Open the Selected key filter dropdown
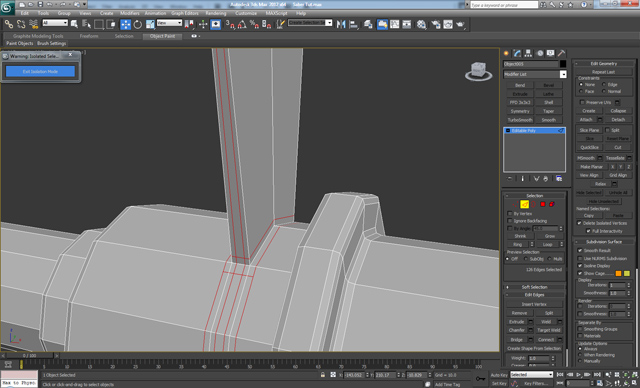Viewport: 640px width, 388px height. (x=531, y=375)
